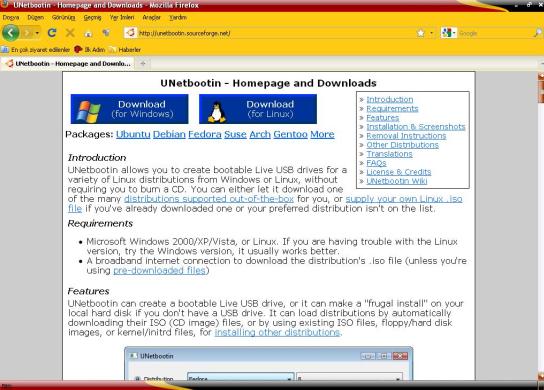Click the site favicon in address bar

click(x=130, y=33)
